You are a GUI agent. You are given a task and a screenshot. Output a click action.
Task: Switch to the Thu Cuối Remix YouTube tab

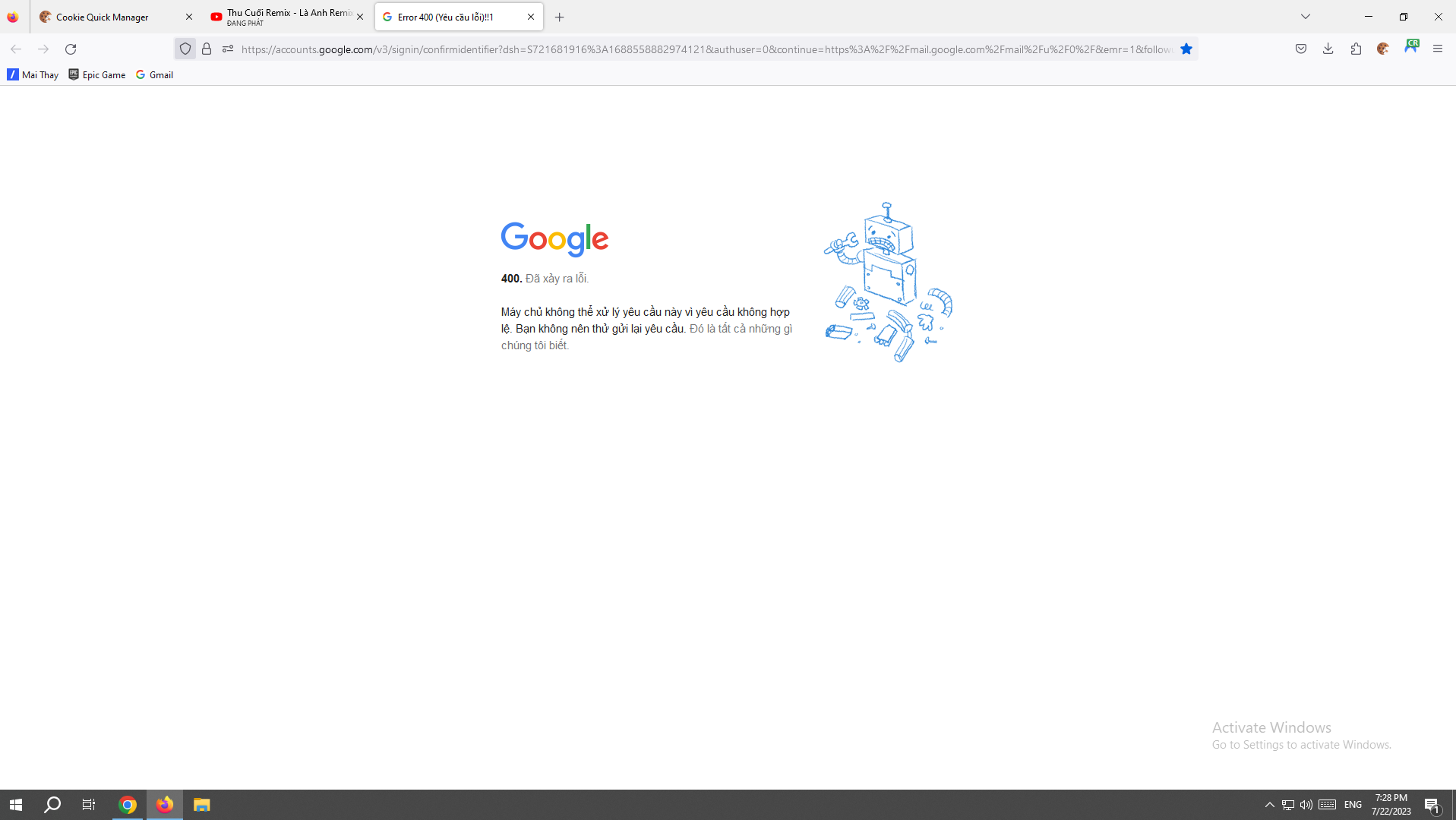tap(287, 17)
